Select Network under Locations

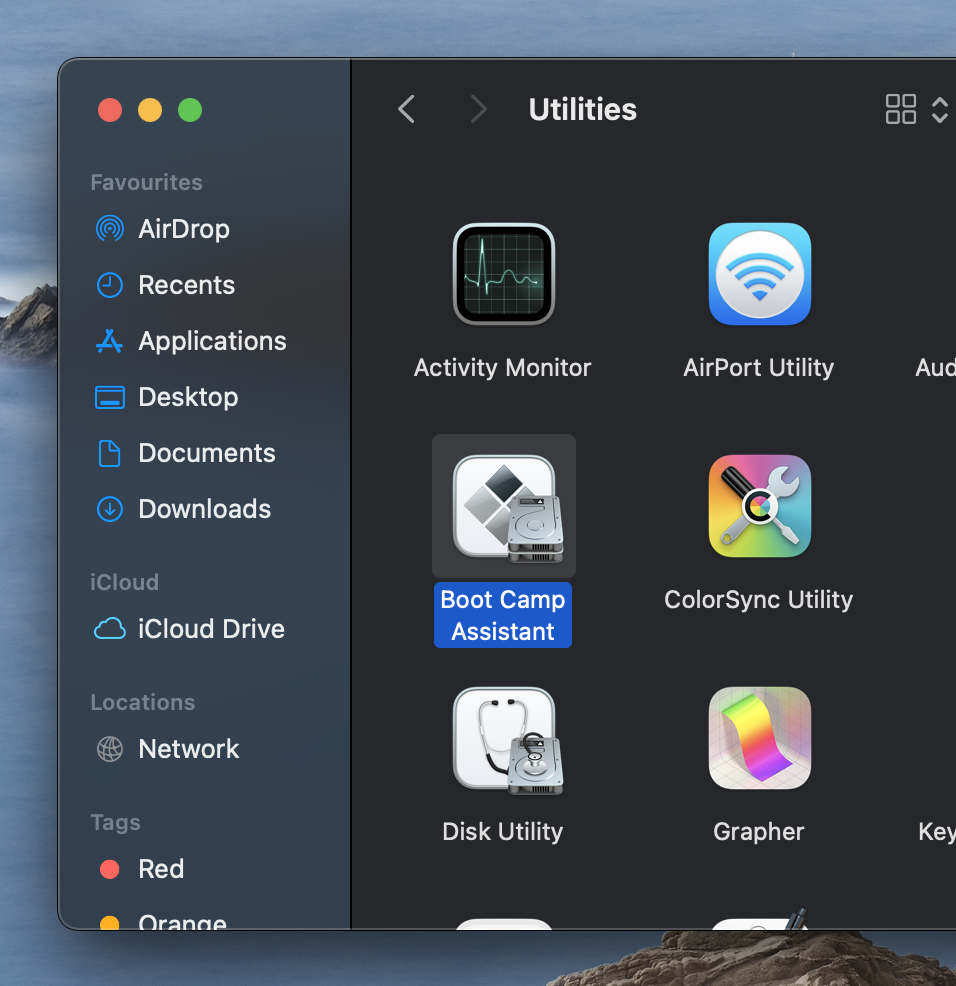[x=189, y=749]
